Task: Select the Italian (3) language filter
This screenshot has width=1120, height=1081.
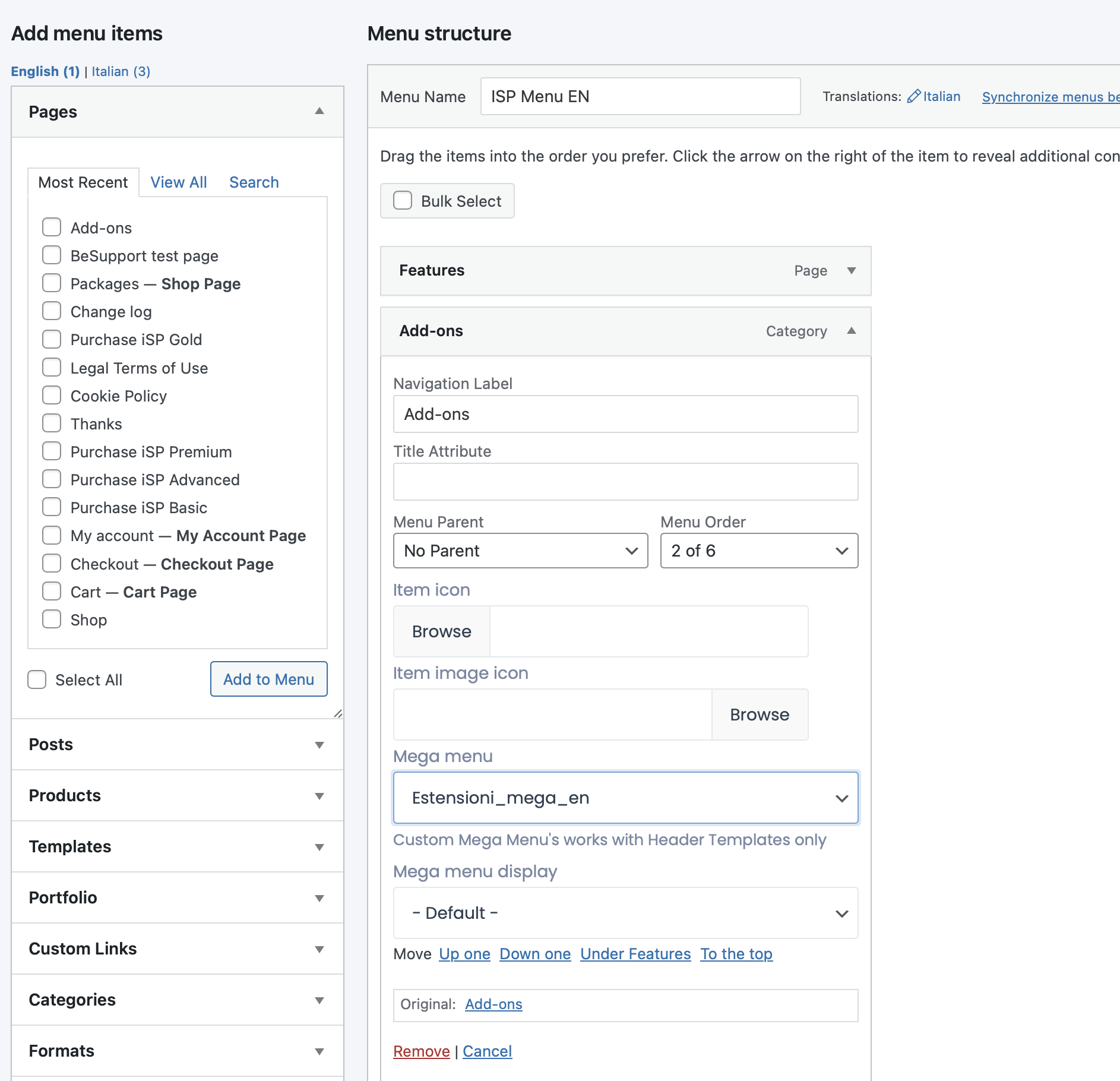Action: coord(121,71)
